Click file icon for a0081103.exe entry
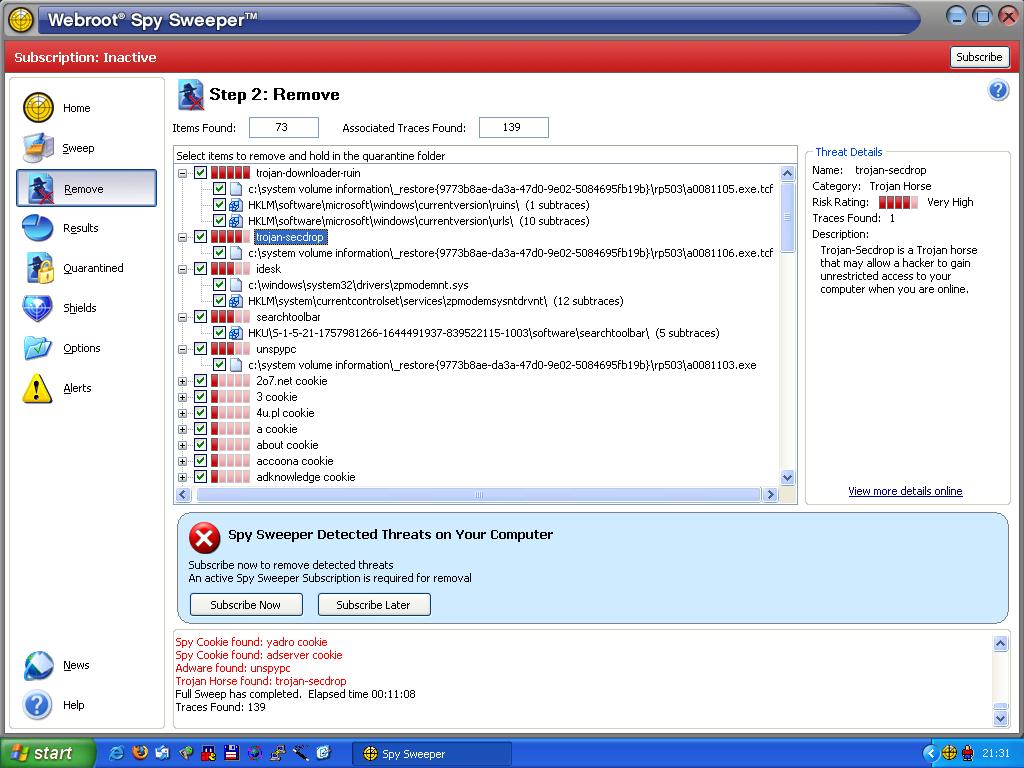This screenshot has height=768, width=1024. (236, 365)
